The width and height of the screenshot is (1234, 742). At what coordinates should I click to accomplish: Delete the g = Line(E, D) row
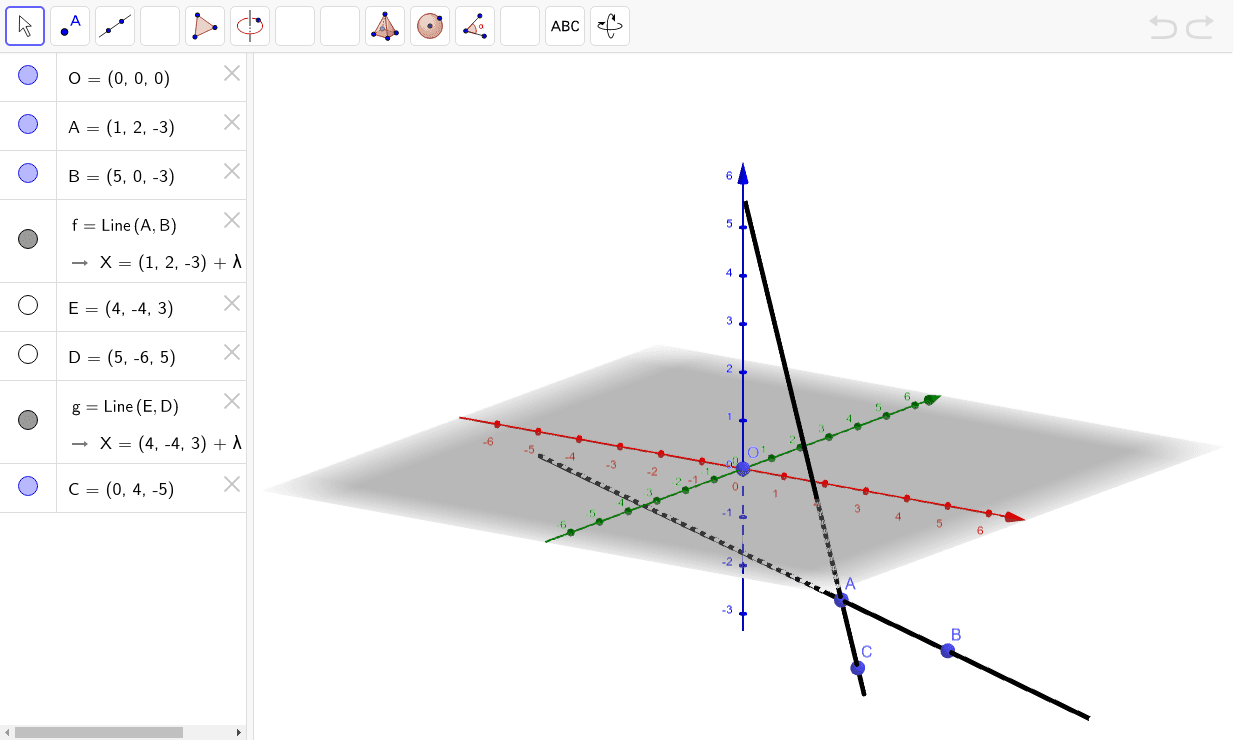232,401
